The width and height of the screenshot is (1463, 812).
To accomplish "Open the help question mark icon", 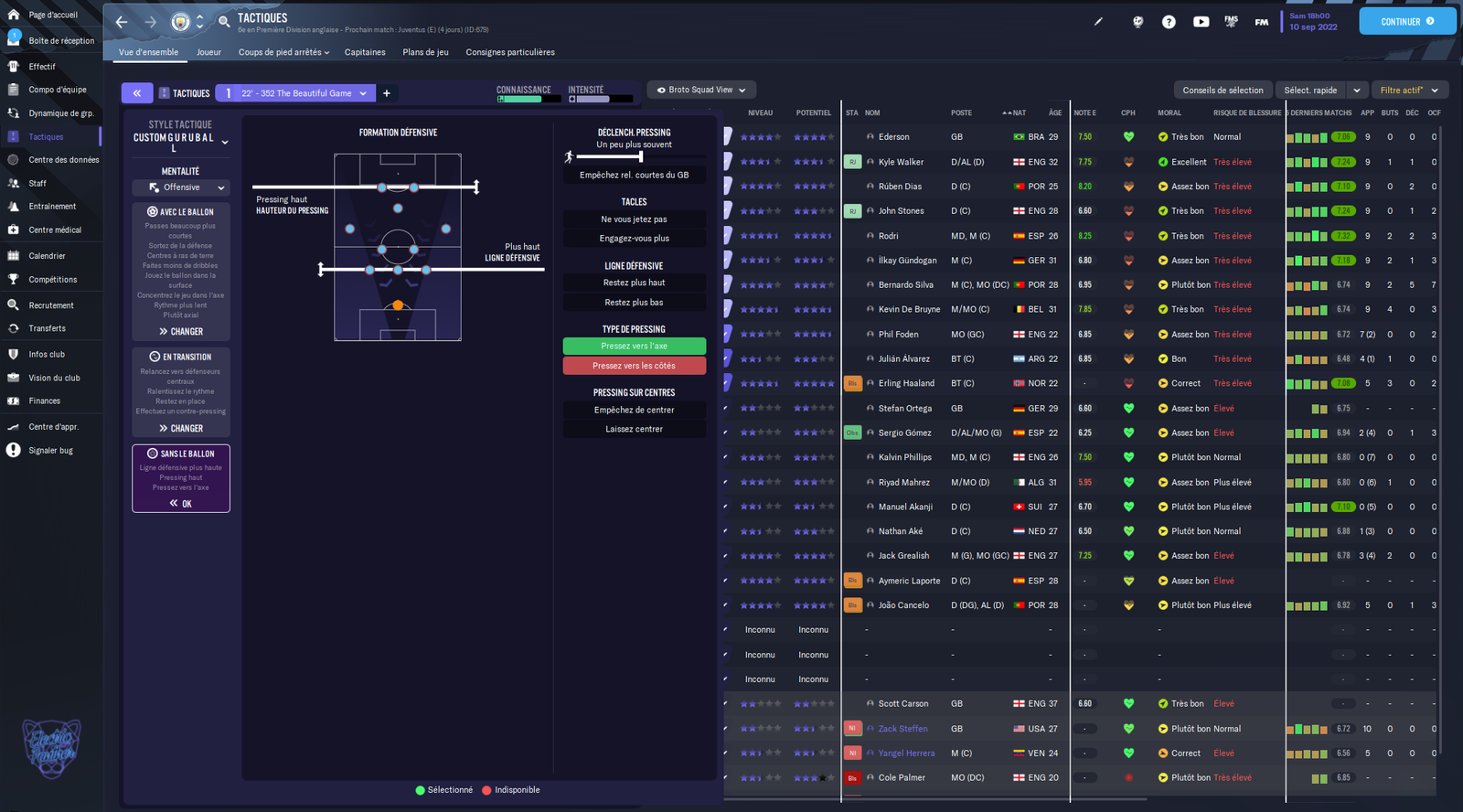I will 1169,22.
